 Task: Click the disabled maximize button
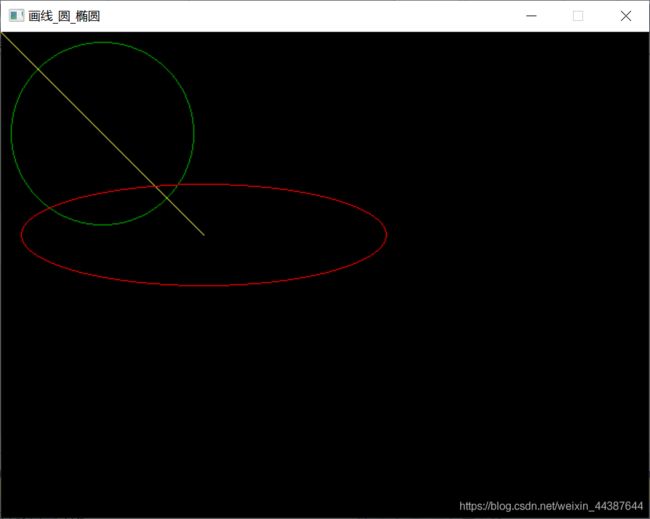coord(578,16)
